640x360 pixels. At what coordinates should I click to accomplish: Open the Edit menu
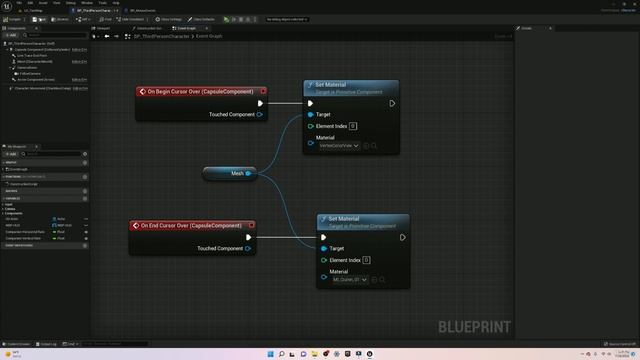coord(30,3)
